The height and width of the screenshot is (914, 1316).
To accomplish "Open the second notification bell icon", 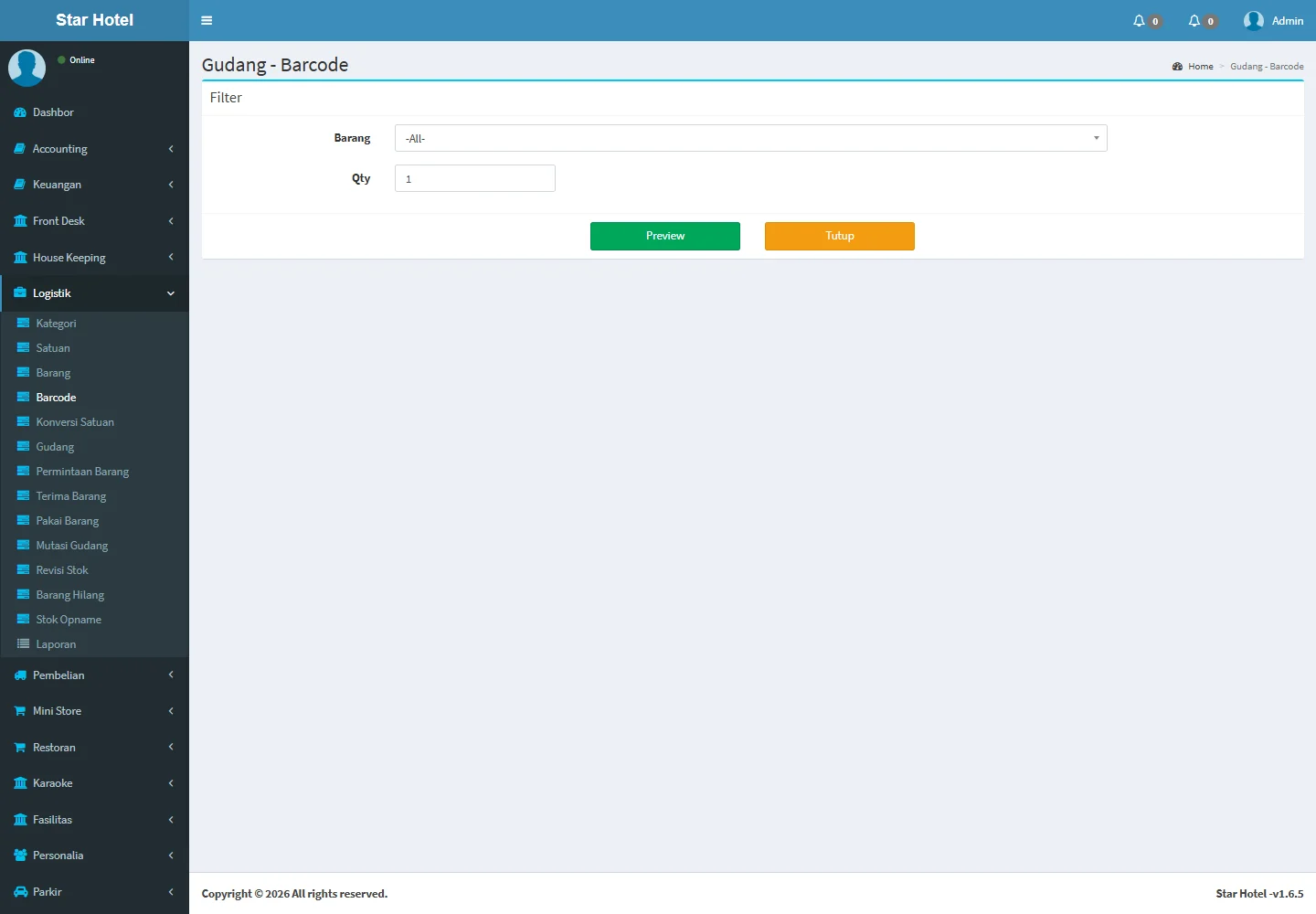I will point(1194,20).
